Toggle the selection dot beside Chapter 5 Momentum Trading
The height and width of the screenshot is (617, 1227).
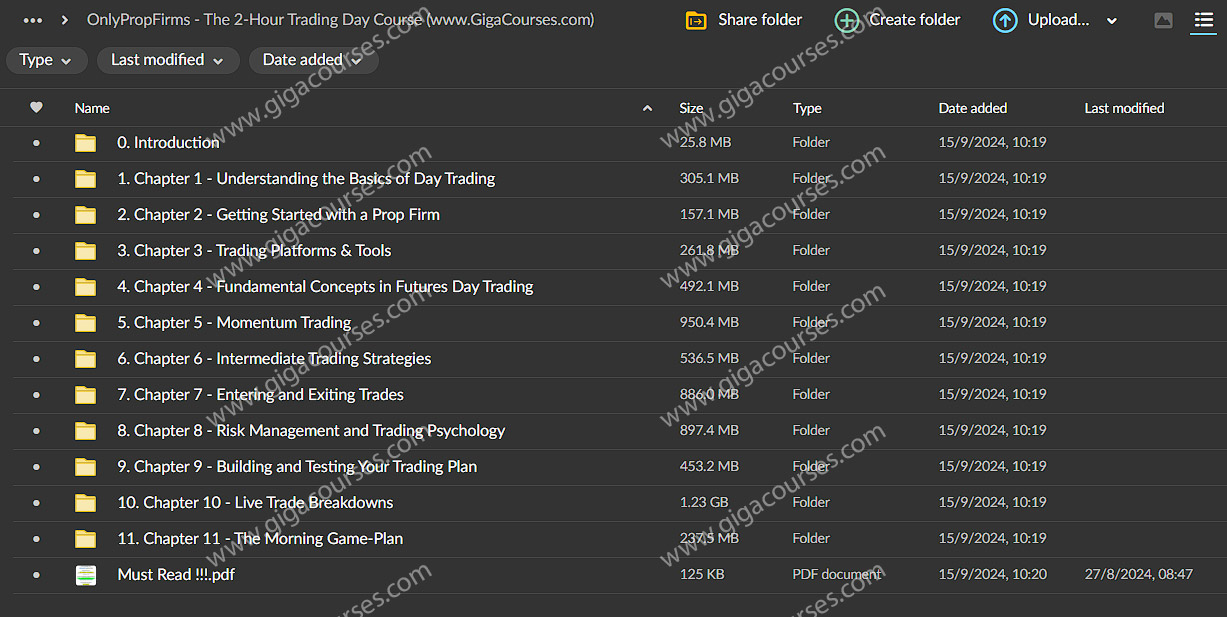37,322
